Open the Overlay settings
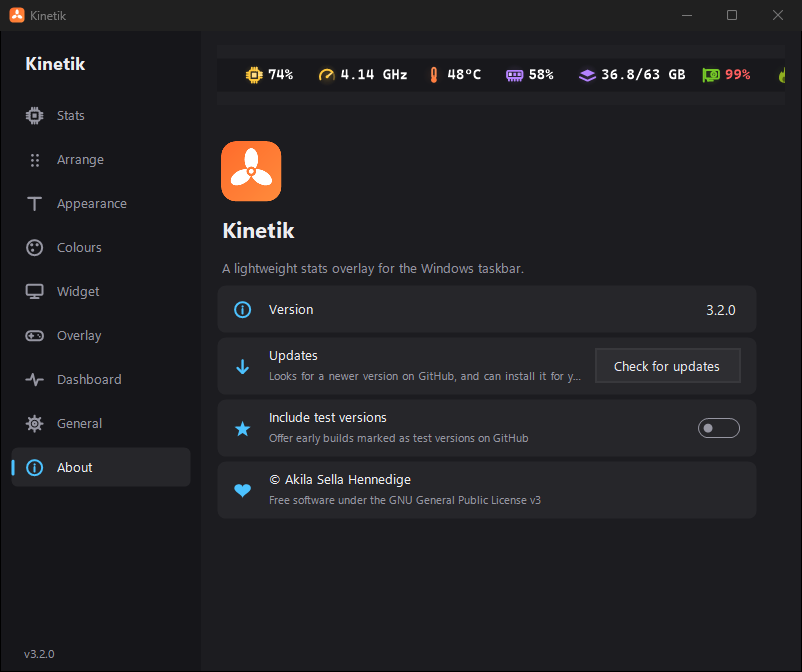Image resolution: width=802 pixels, height=672 pixels. [101, 335]
